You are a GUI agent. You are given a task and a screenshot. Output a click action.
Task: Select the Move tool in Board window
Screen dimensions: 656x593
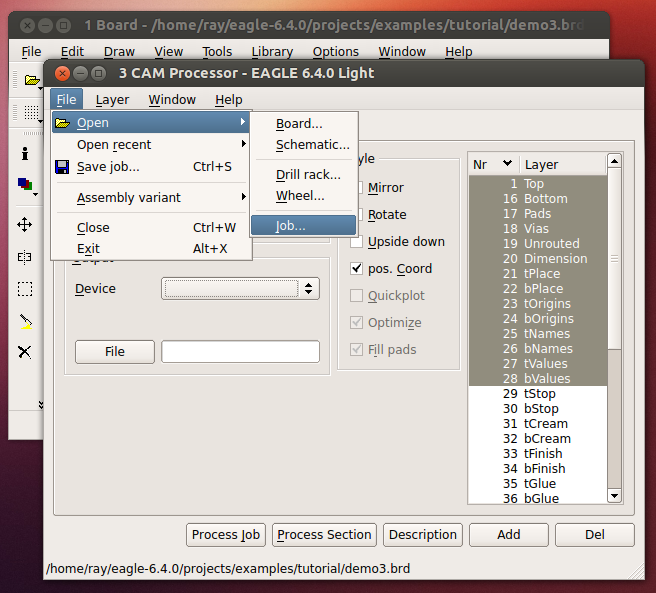[x=25, y=224]
